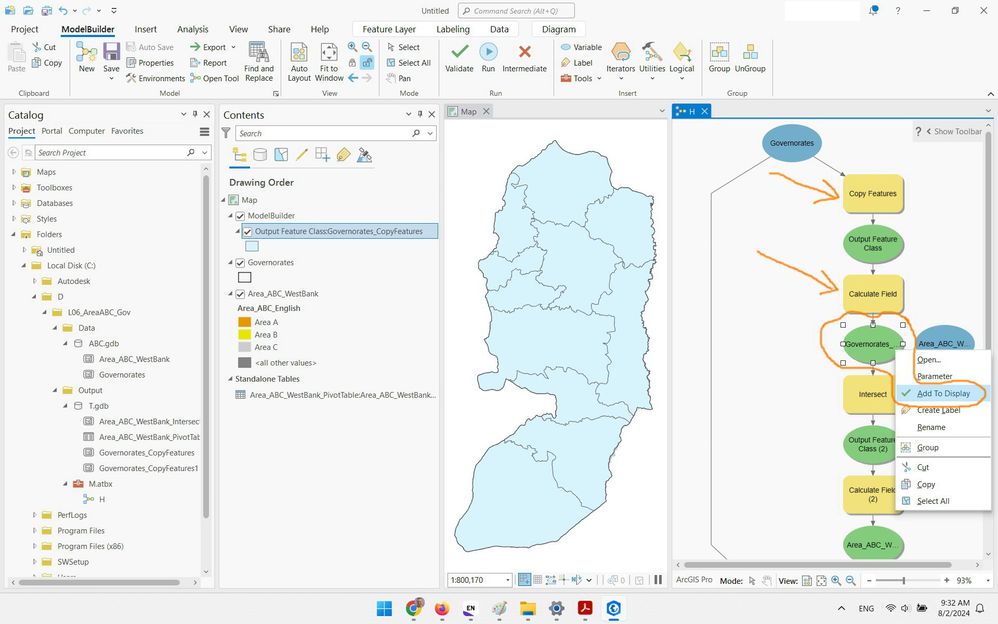Toggle Area_ABC_WestBank layer visibility checkbox
This screenshot has height=624, width=998.
coord(240,294)
